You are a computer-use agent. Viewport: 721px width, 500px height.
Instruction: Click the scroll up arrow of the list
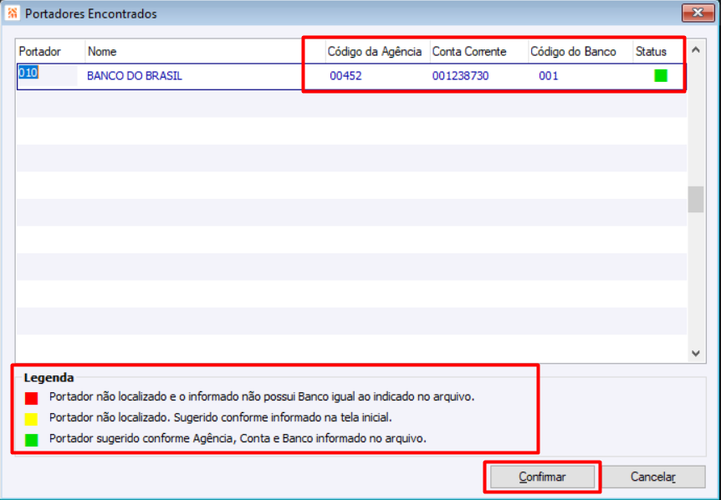(x=696, y=50)
